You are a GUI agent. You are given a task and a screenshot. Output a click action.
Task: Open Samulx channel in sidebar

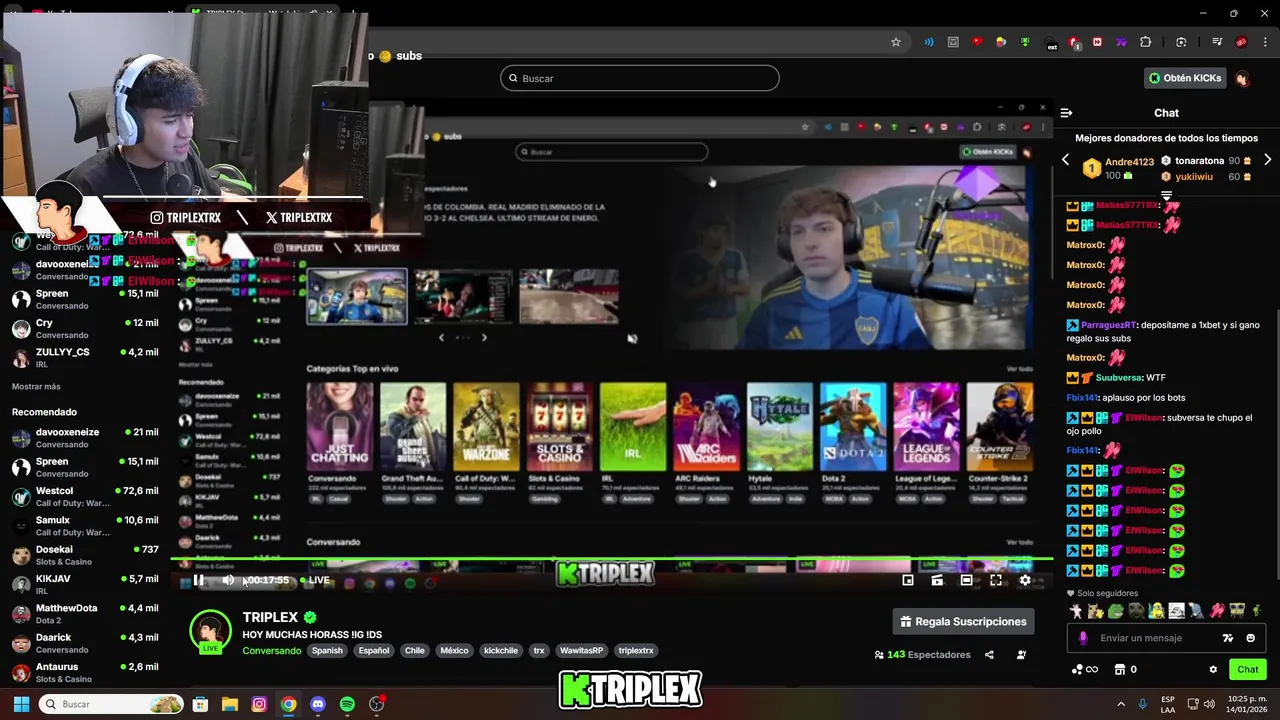point(85,526)
